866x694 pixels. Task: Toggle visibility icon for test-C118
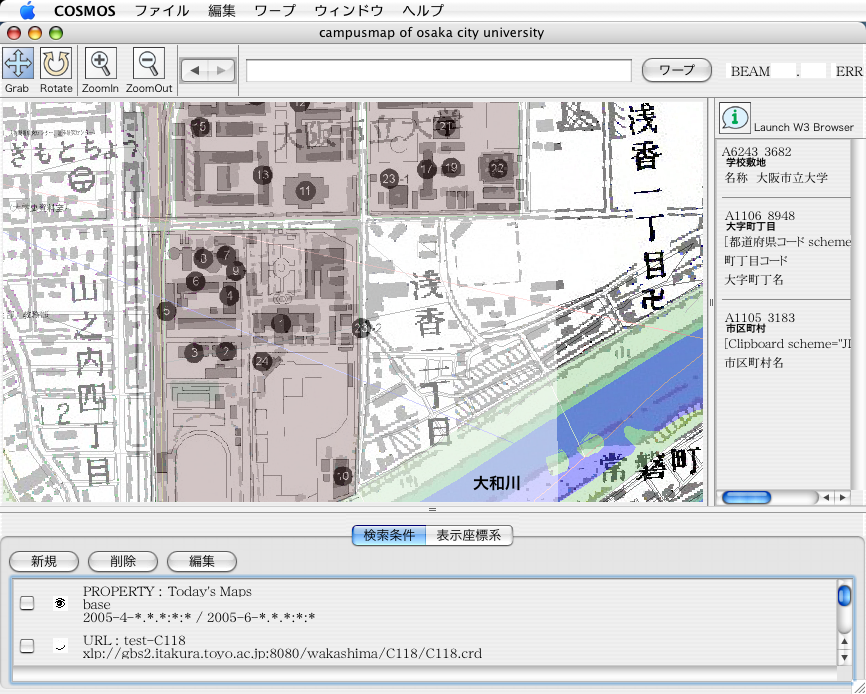point(60,646)
